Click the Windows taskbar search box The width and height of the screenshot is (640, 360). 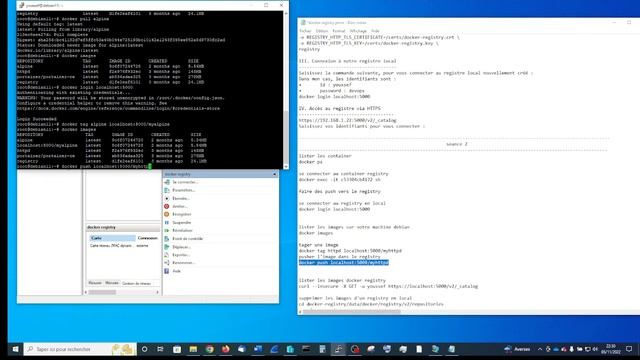(80, 349)
